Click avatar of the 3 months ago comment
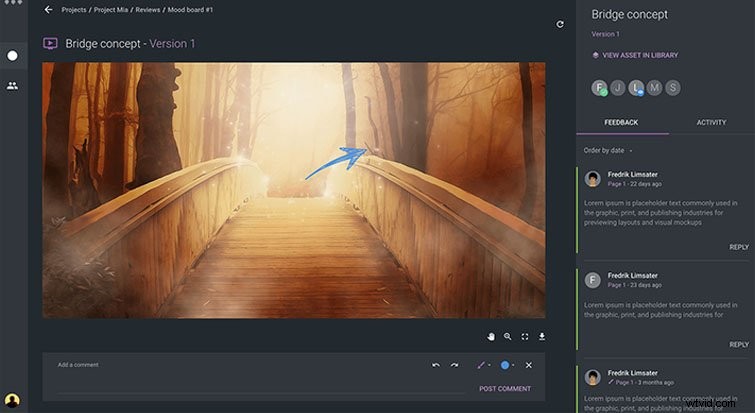Viewport: 755px width, 413px height. (593, 377)
